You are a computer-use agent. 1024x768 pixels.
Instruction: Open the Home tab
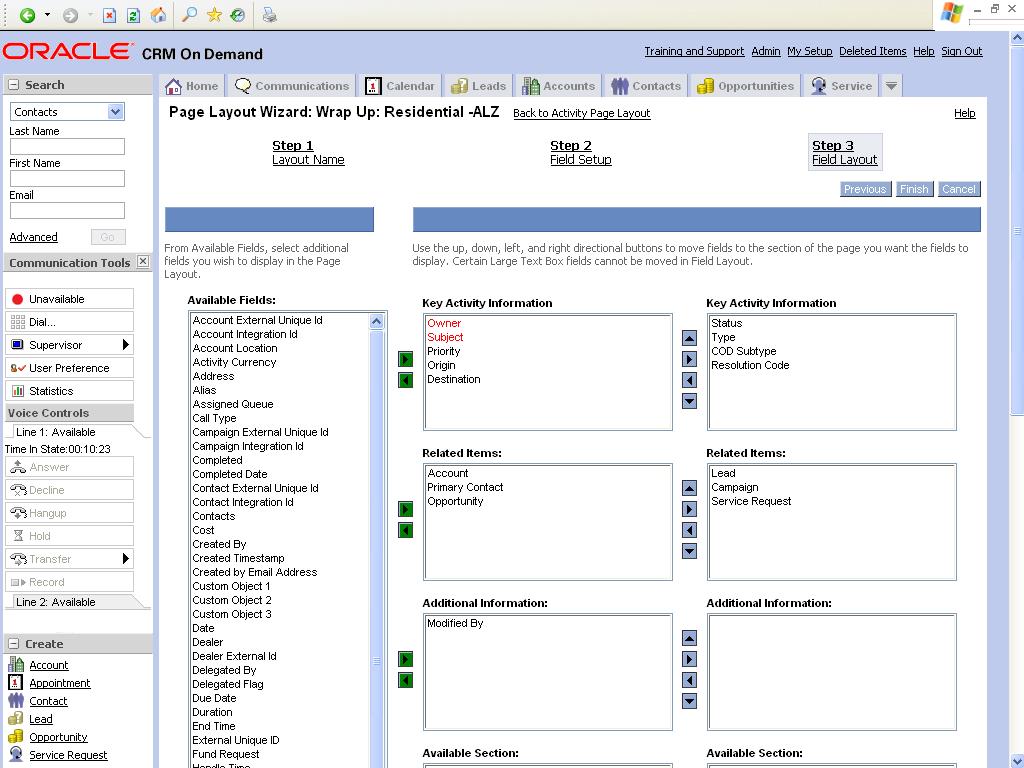192,86
